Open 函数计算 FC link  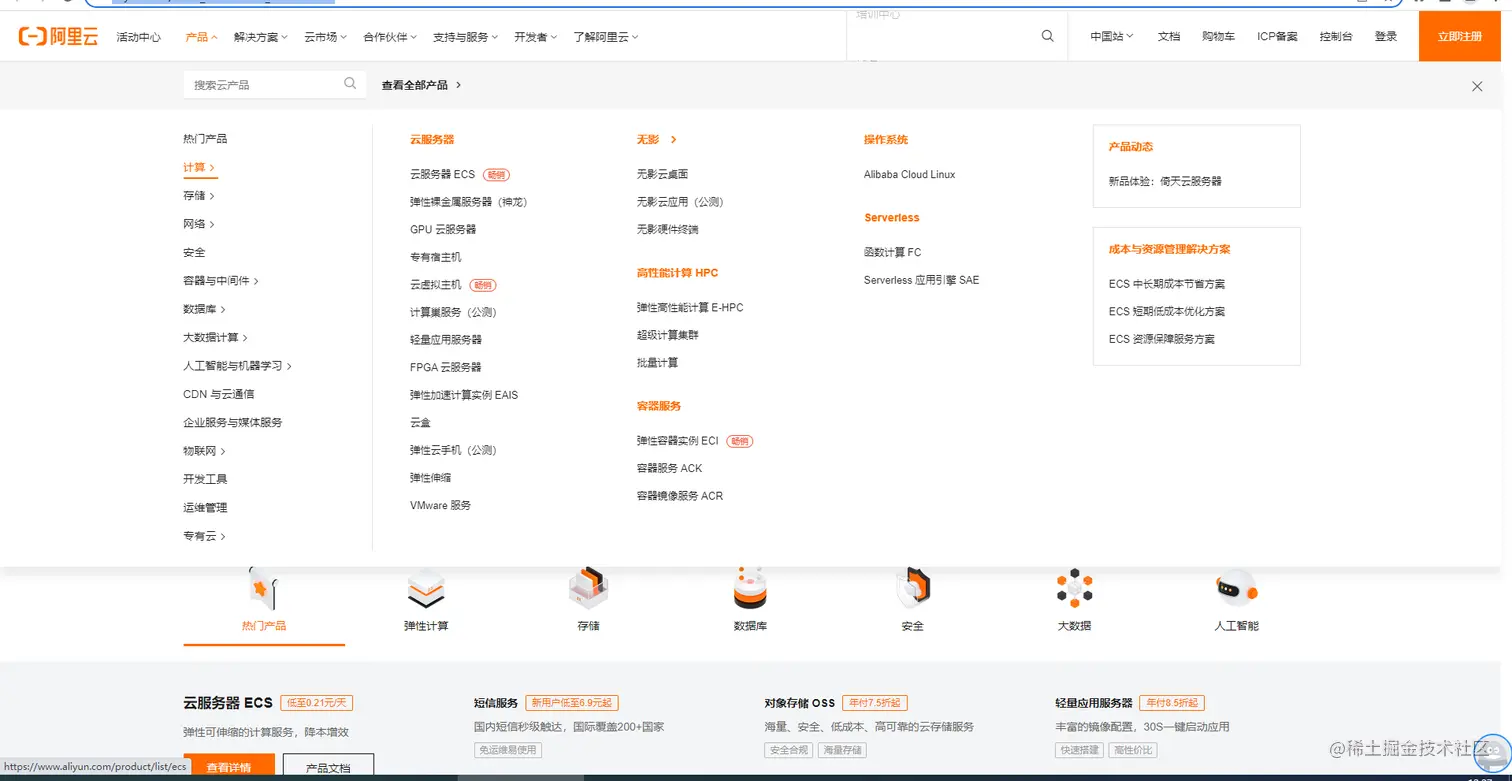893,252
